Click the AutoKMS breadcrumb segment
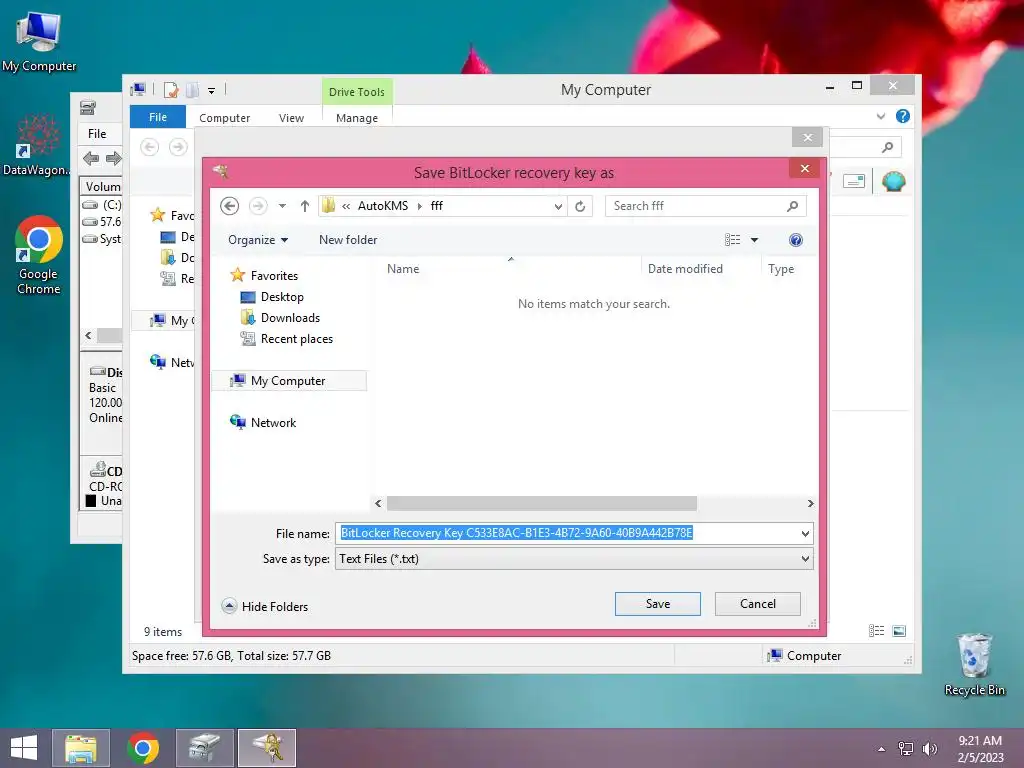The height and width of the screenshot is (768, 1024). coord(383,206)
